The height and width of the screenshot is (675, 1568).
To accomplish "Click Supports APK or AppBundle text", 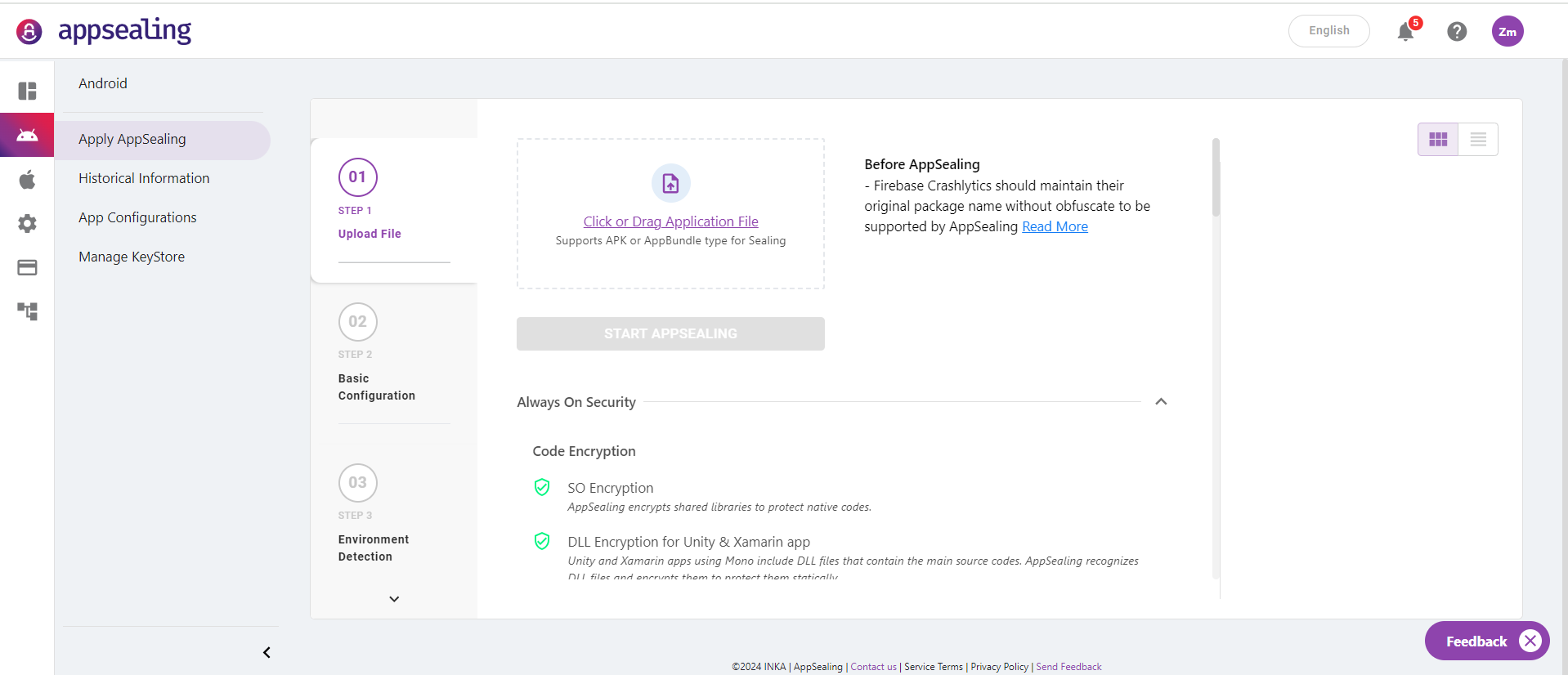I will (670, 240).
